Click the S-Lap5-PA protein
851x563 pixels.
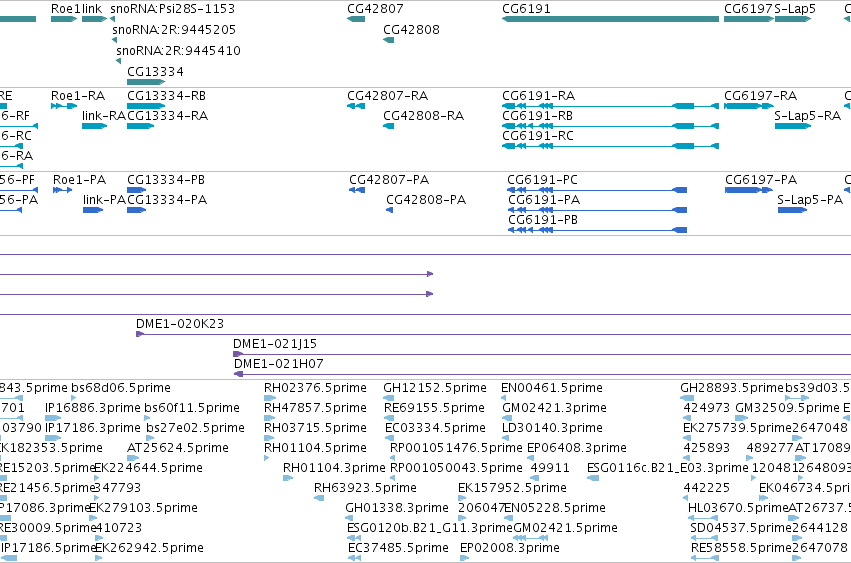(792, 210)
